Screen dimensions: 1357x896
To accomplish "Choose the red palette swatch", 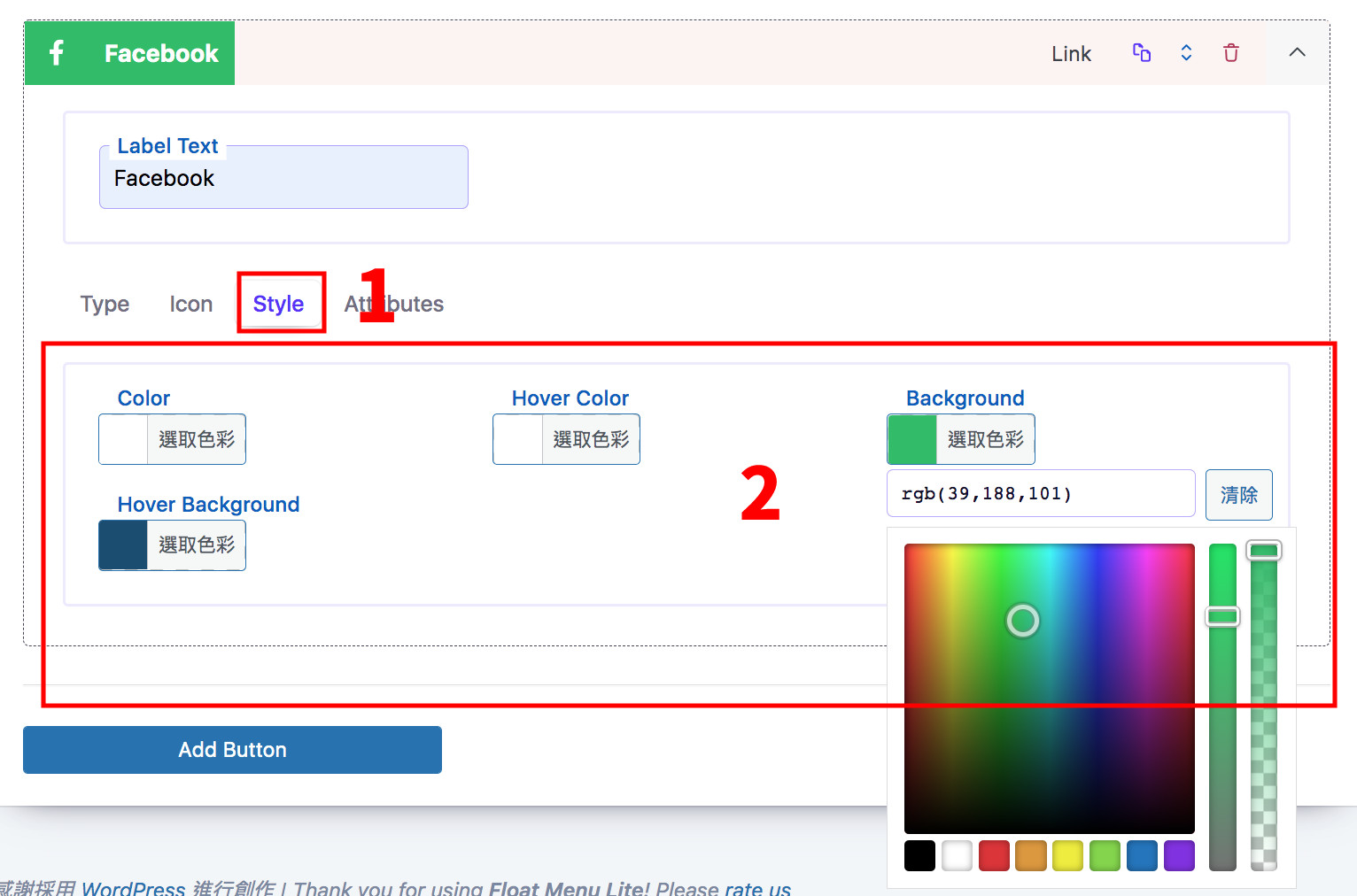I will pos(994,856).
